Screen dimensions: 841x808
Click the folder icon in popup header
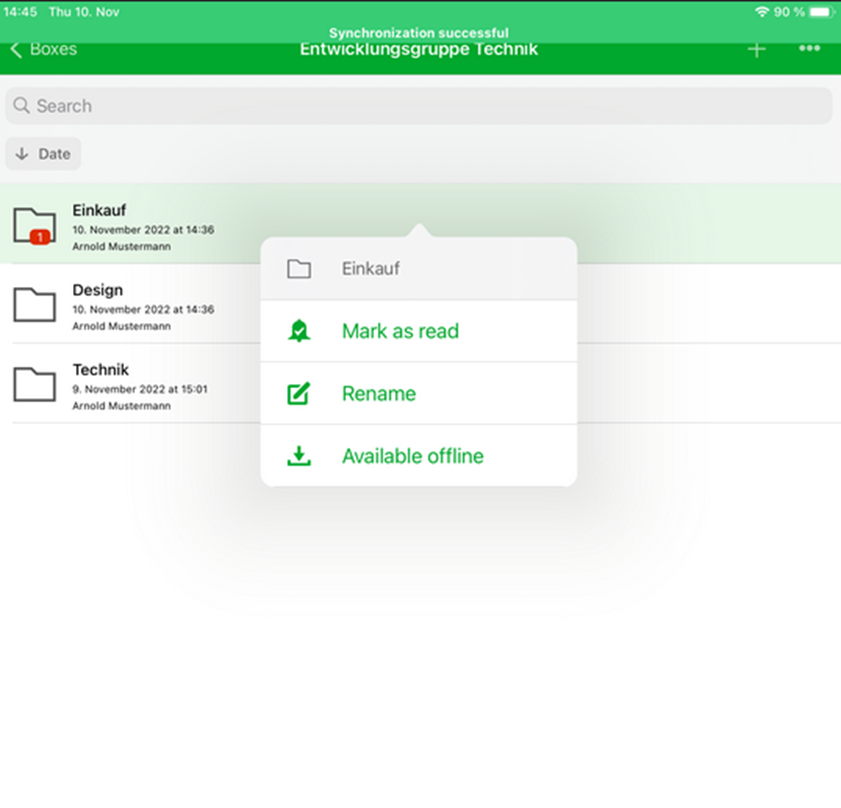click(298, 269)
